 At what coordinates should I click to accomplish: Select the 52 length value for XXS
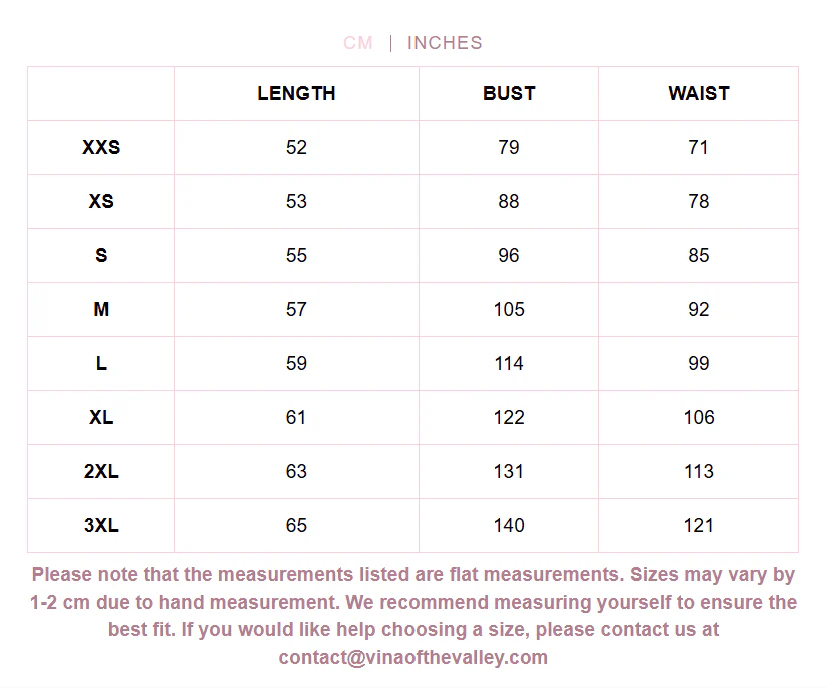(296, 147)
